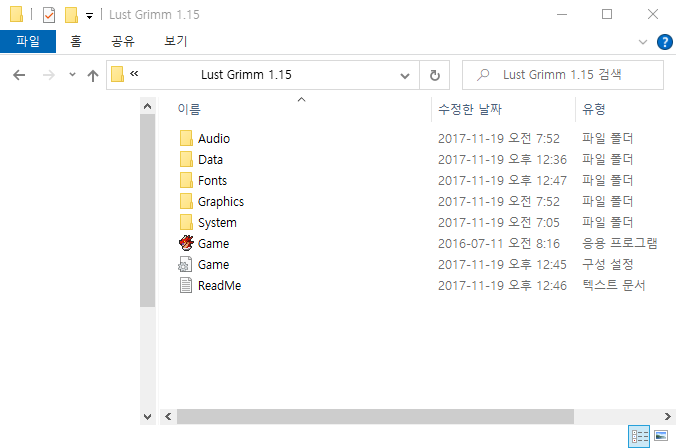Screen dimensions: 676x448
Task: Open the Audio folder icon
Action: [185, 139]
